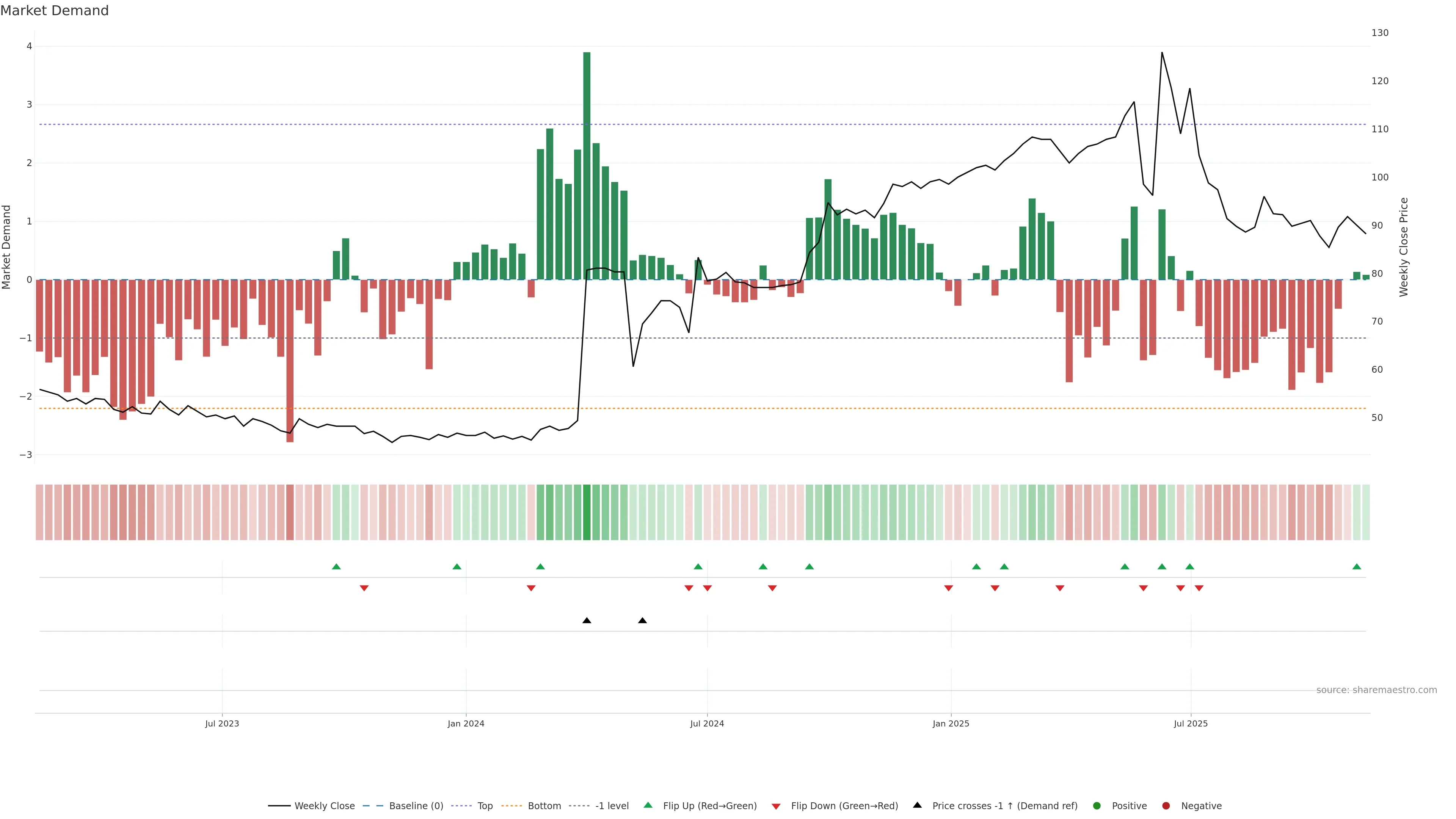Click Flip Up green triangle legend icon

point(648,805)
